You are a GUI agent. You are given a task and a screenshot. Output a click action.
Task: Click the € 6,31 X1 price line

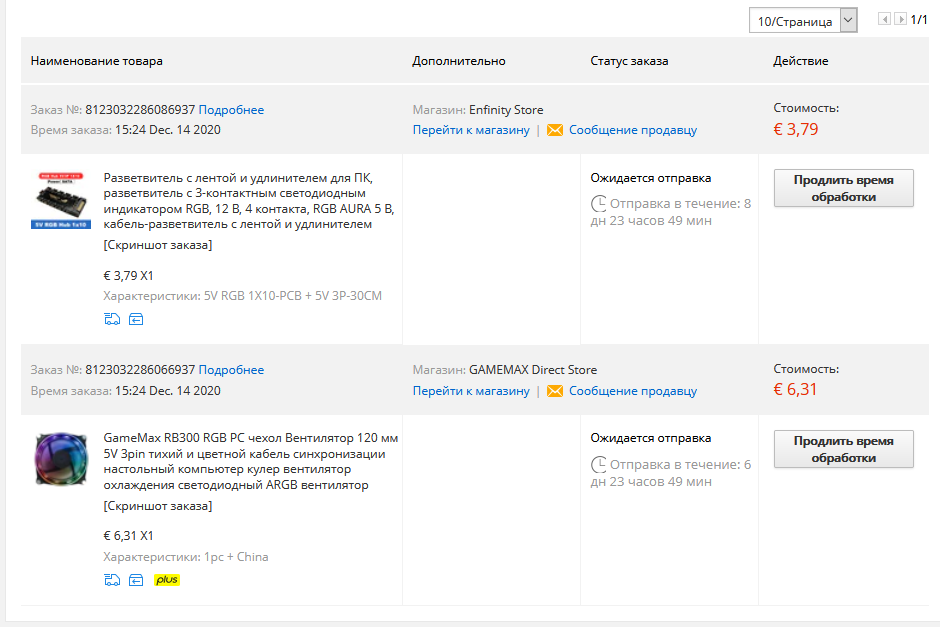click(x=128, y=536)
